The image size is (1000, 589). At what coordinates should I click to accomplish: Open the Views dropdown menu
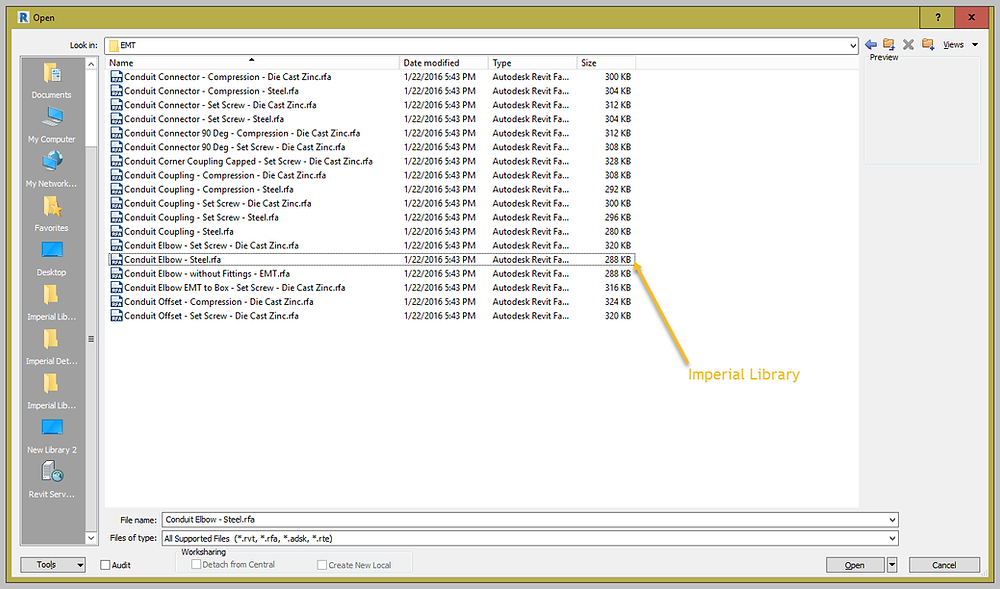960,45
